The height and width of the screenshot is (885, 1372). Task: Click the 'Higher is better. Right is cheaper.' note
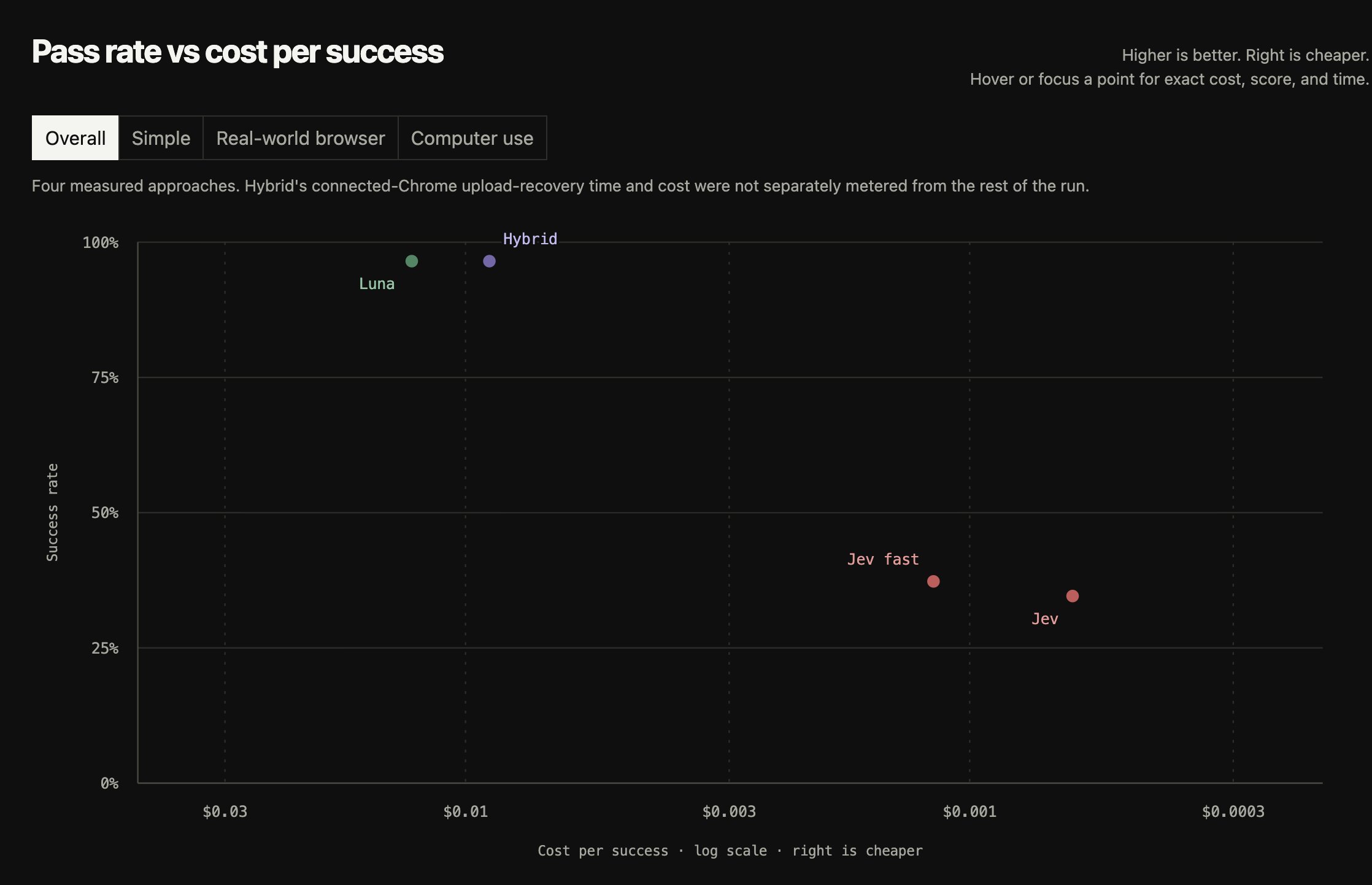point(1246,55)
